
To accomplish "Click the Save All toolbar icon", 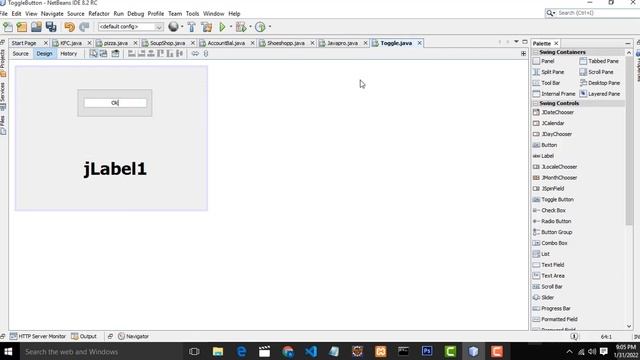I will tap(51, 27).
